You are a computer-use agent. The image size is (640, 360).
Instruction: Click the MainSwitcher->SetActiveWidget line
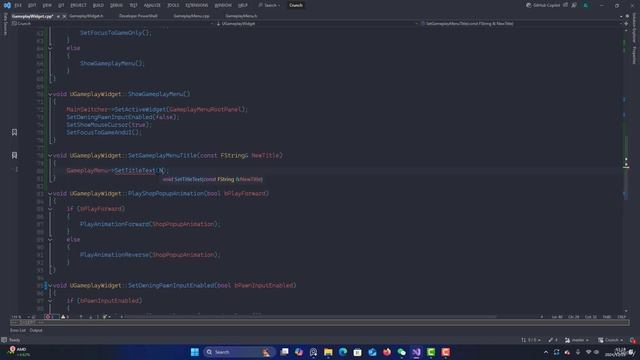click(x=157, y=109)
